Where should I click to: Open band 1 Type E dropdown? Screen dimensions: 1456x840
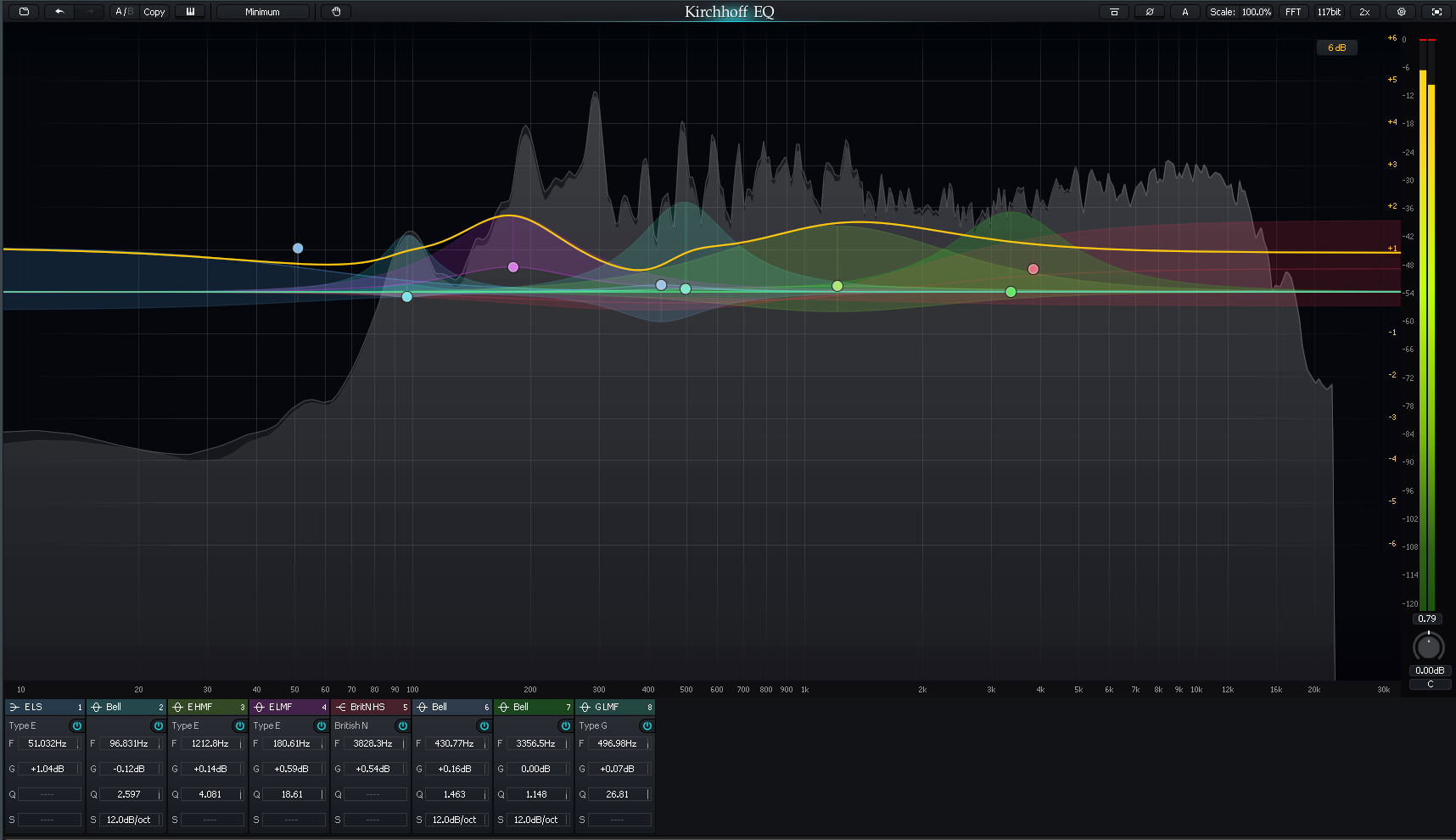pos(23,726)
